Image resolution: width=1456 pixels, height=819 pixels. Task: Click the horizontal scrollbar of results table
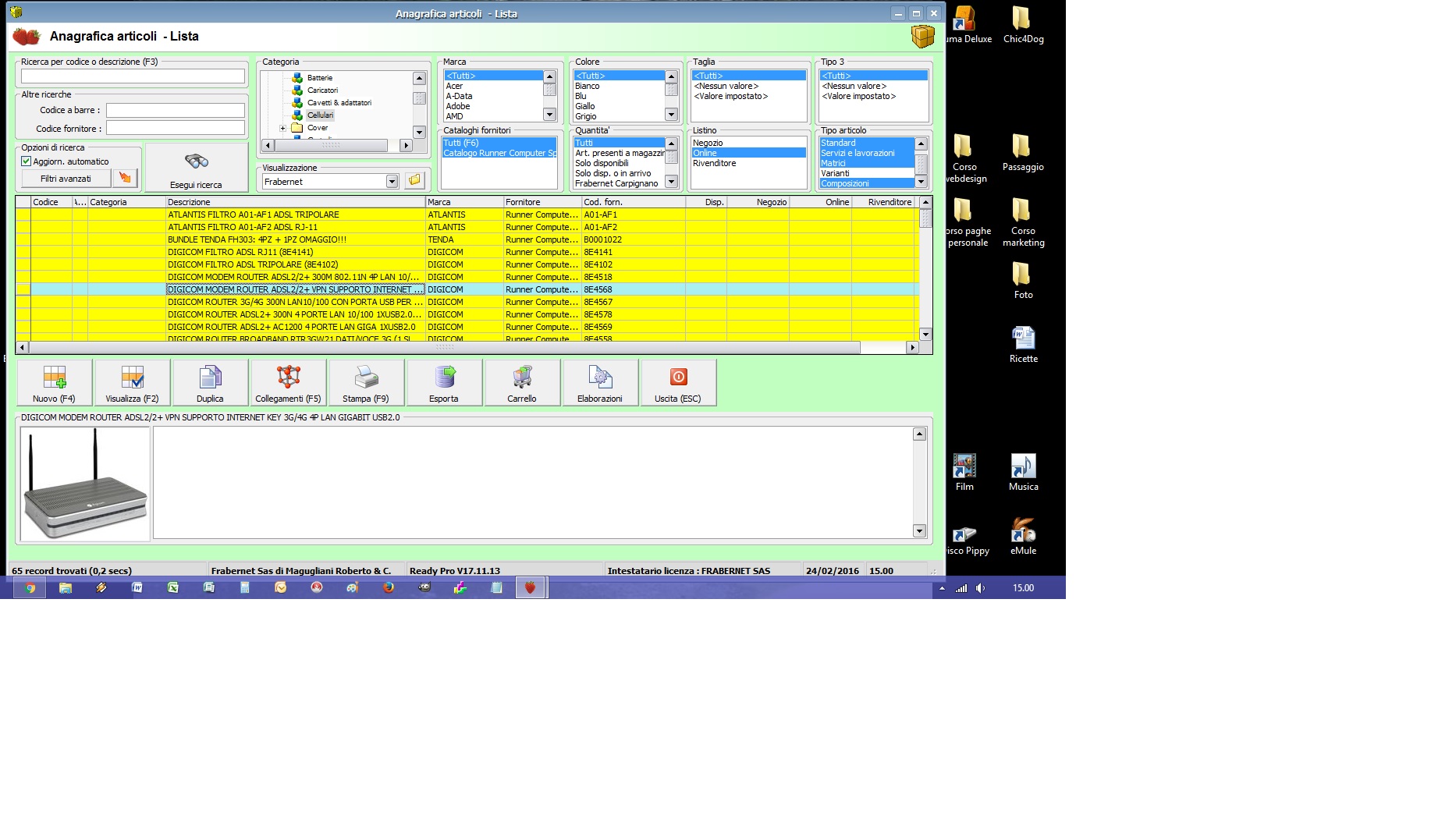pyautogui.click(x=445, y=348)
